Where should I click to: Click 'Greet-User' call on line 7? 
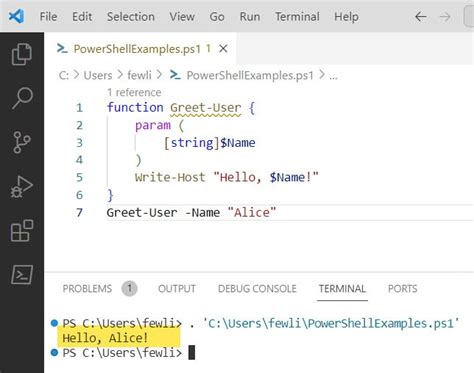pyautogui.click(x=142, y=212)
